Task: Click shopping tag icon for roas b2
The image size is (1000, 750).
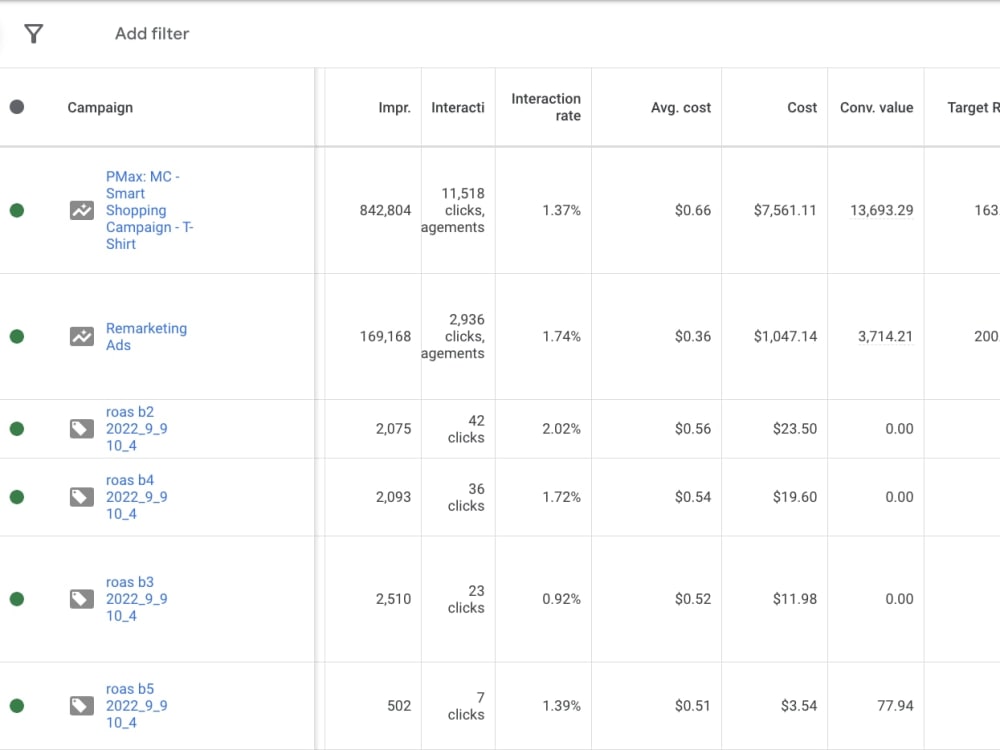Action: click(82, 429)
